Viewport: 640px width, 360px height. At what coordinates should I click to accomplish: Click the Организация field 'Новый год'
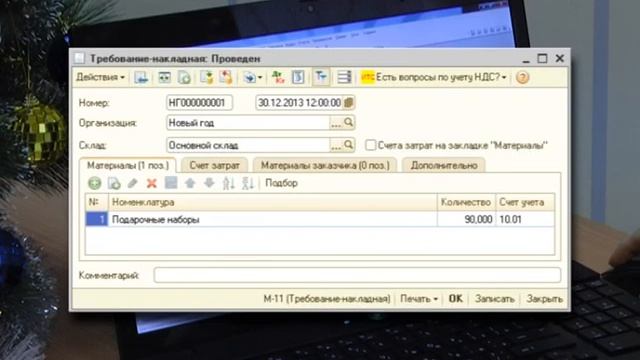click(248, 123)
